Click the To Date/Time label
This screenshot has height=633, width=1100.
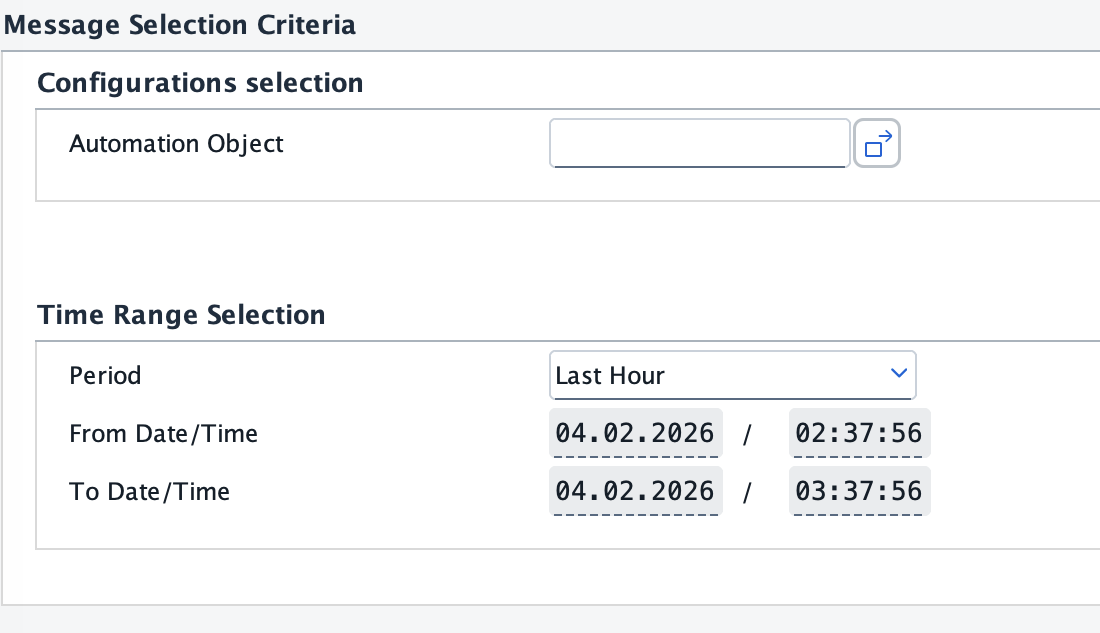tap(149, 492)
